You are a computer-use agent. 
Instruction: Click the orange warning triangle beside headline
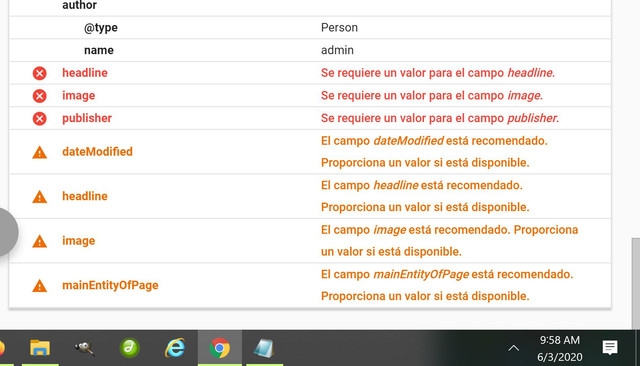pyautogui.click(x=40, y=197)
